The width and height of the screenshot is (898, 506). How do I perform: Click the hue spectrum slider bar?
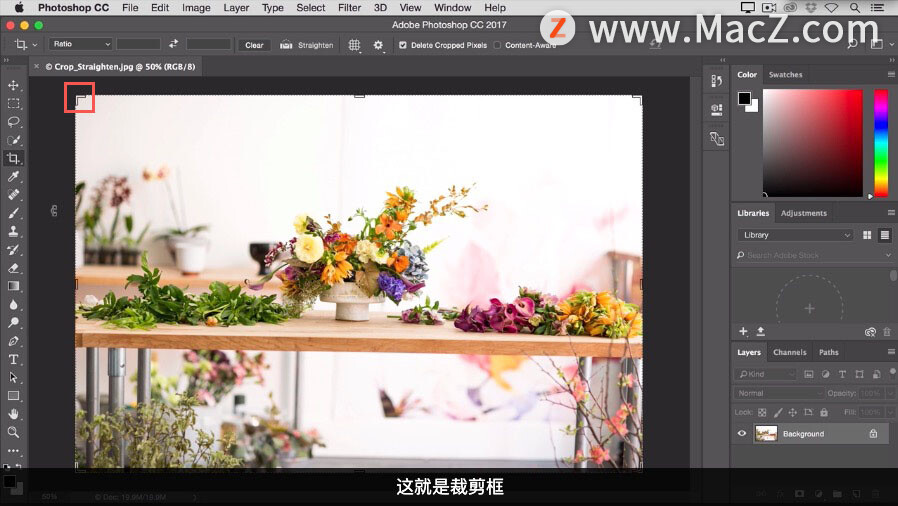coord(881,143)
